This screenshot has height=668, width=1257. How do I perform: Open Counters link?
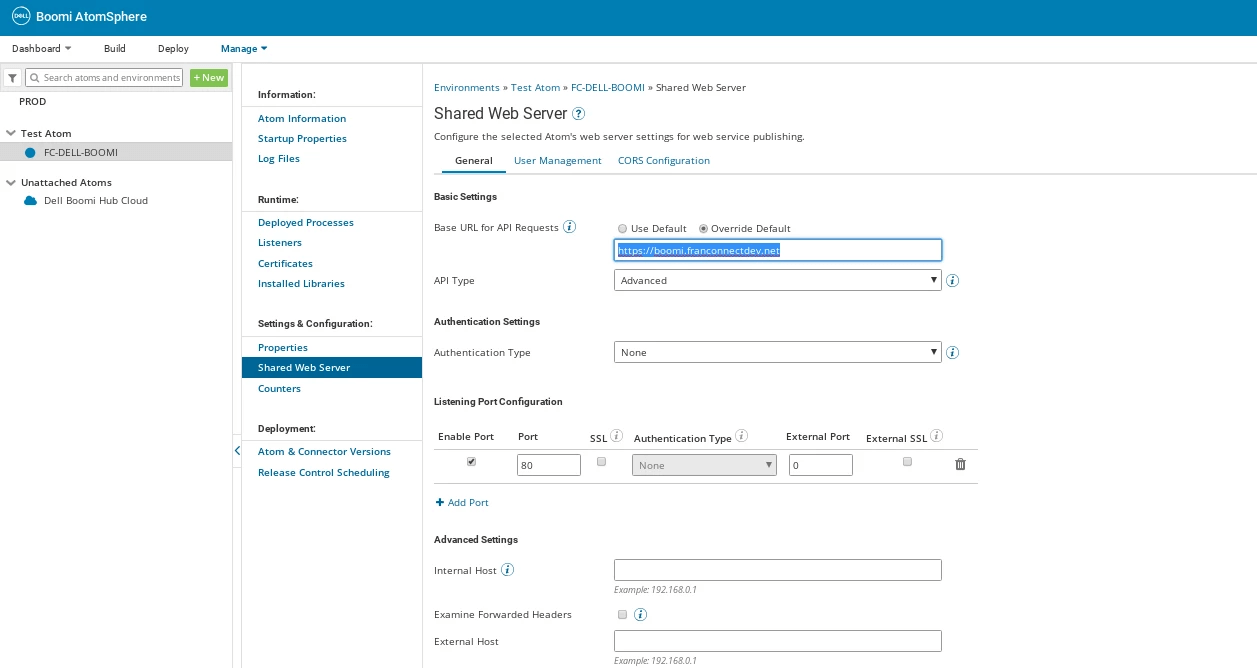click(x=279, y=388)
